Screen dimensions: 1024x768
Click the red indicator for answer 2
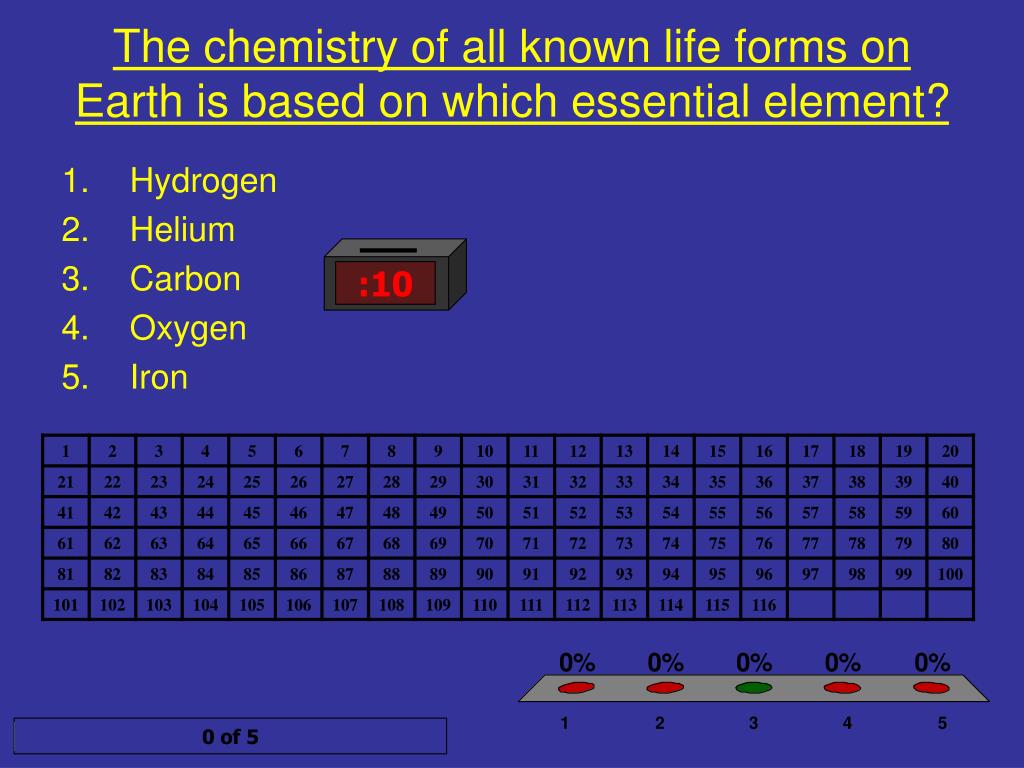[665, 688]
